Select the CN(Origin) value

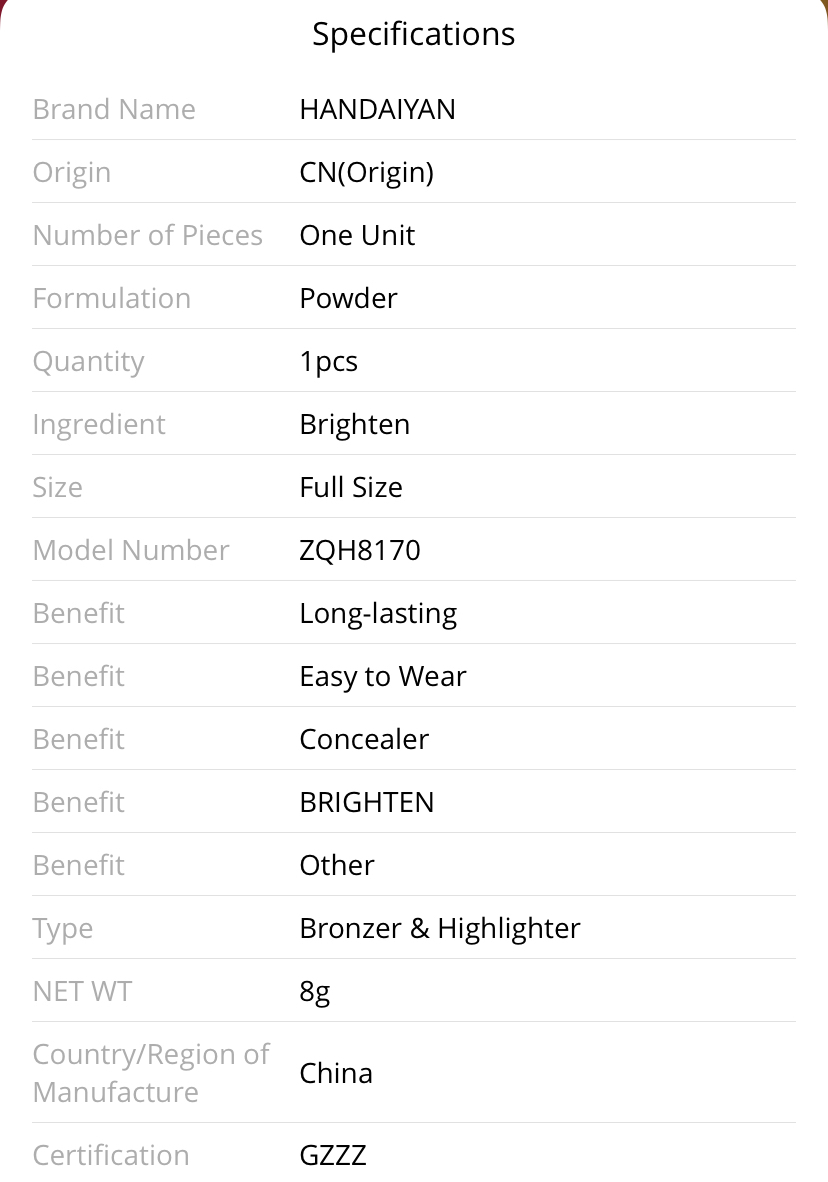366,173
